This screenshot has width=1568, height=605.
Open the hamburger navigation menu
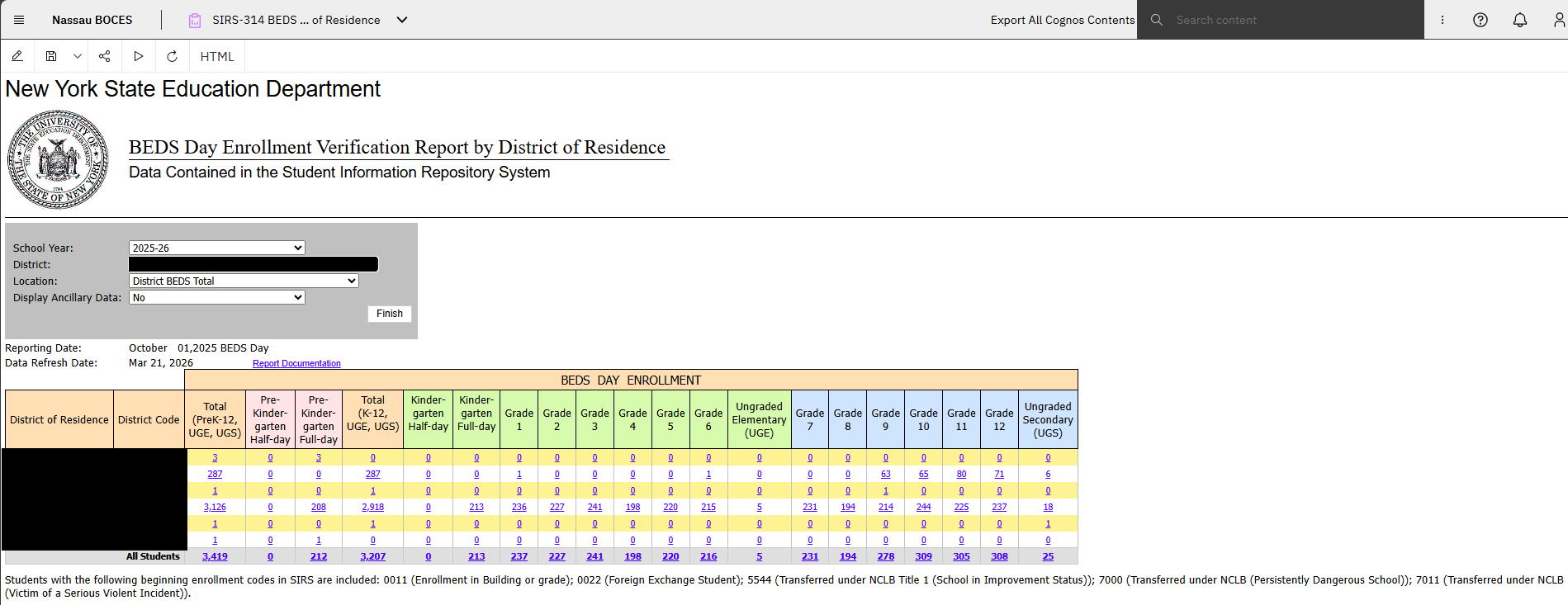[19, 20]
